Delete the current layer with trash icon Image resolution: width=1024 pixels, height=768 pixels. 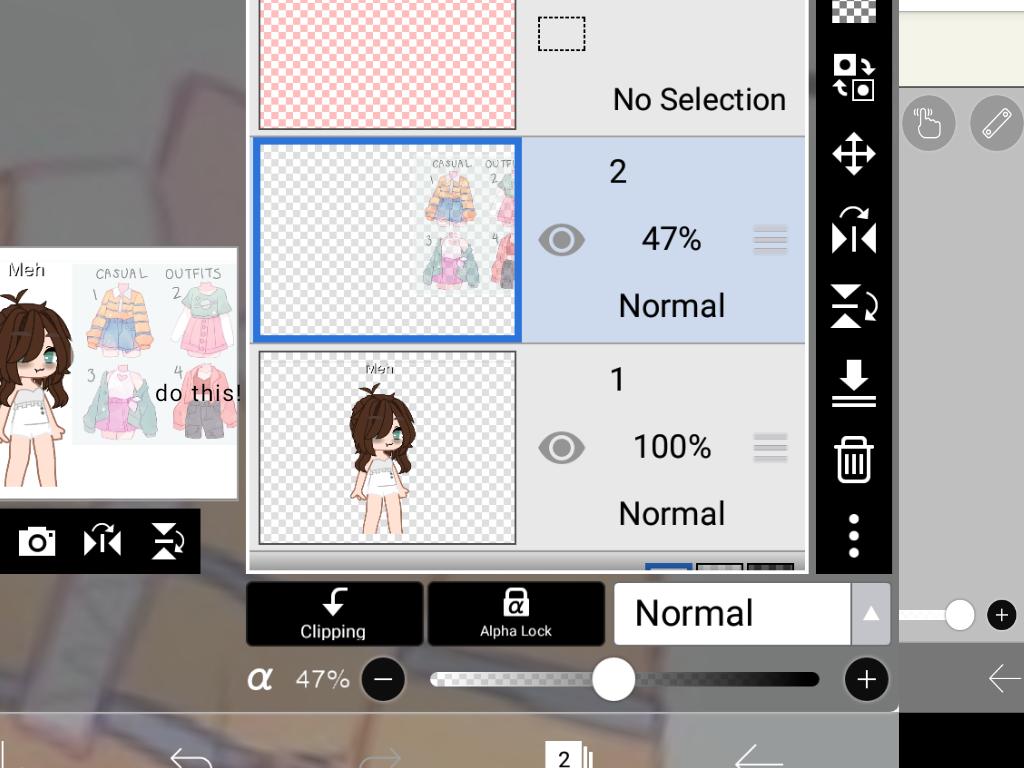coord(854,461)
